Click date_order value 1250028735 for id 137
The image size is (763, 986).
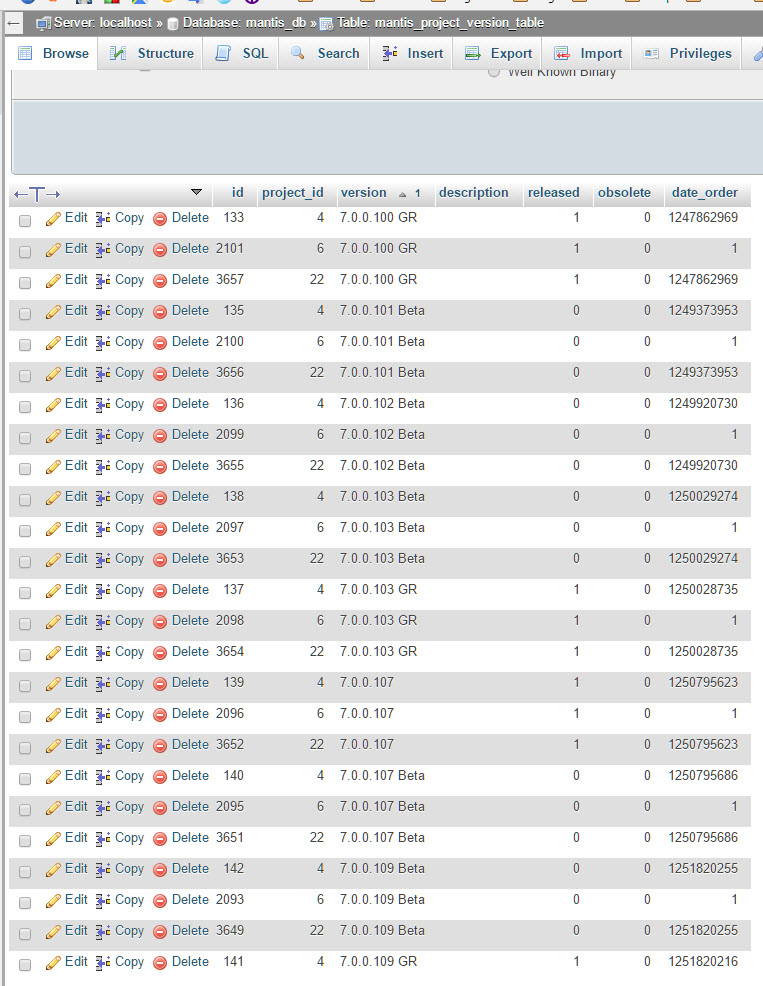coord(703,590)
